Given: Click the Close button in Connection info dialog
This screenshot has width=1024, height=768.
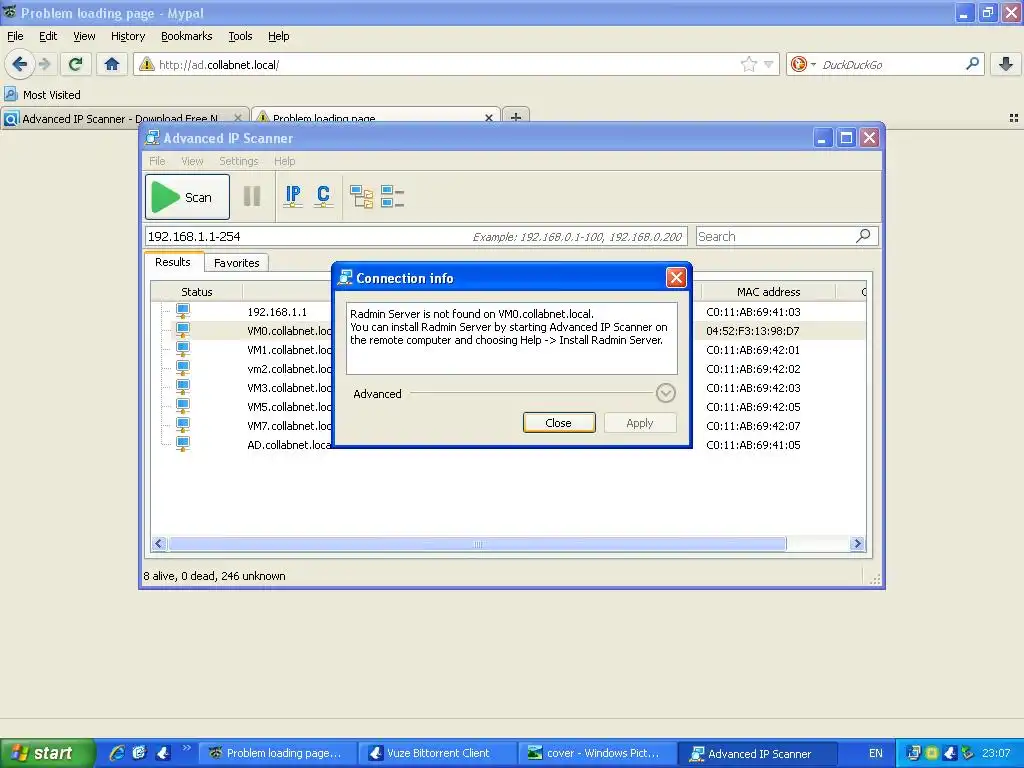Looking at the screenshot, I should tap(559, 423).
